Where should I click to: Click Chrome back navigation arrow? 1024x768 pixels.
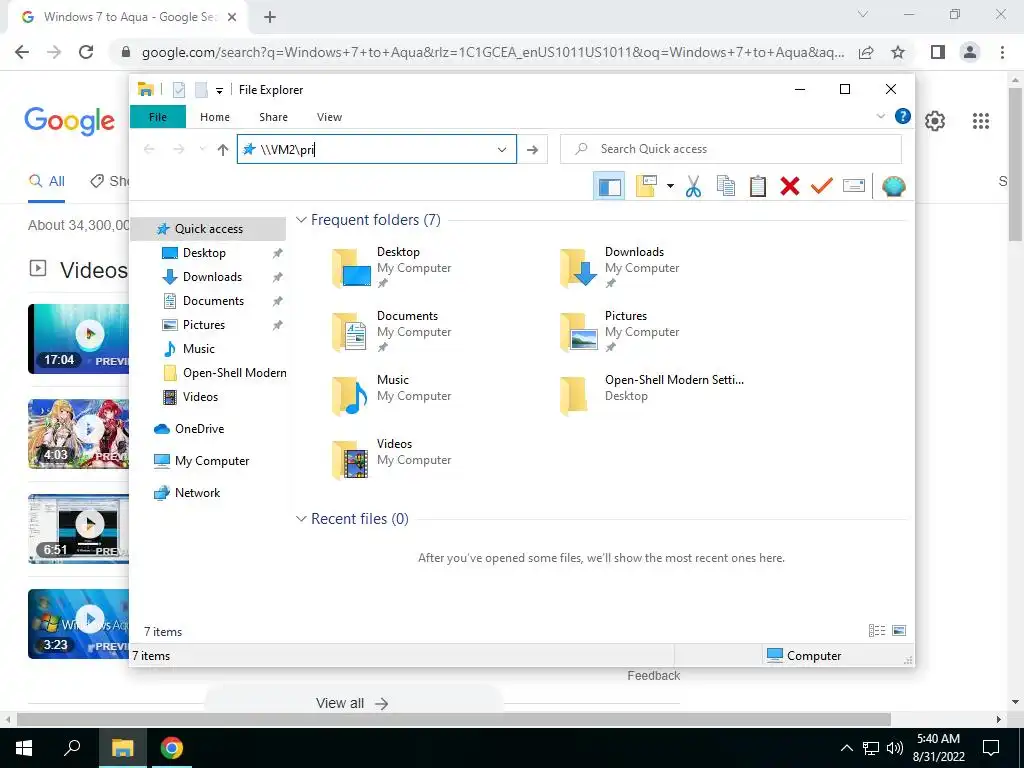[x=22, y=52]
